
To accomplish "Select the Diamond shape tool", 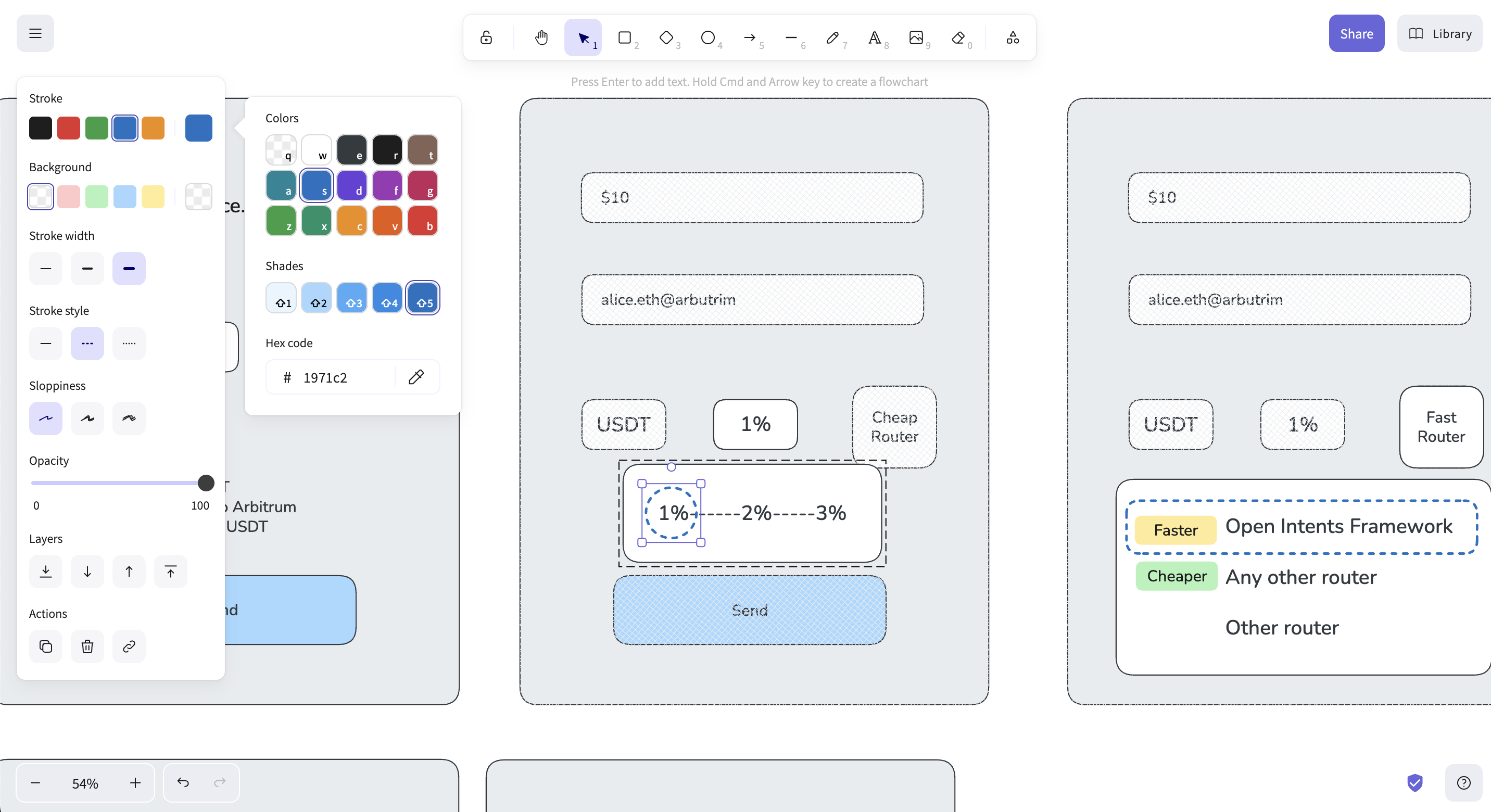I will pos(666,37).
